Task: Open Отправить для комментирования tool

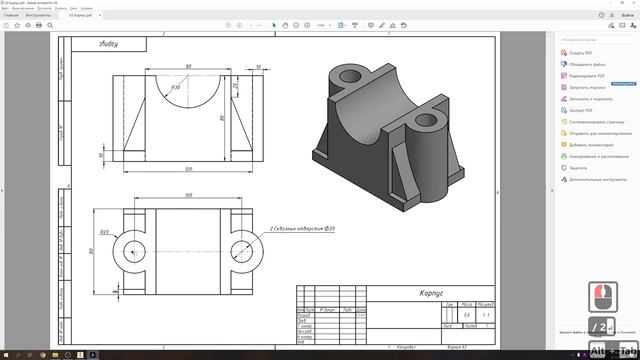Action: tap(596, 133)
